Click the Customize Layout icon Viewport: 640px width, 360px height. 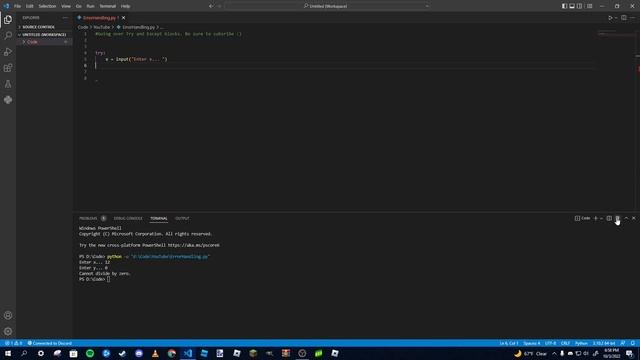[589, 6]
